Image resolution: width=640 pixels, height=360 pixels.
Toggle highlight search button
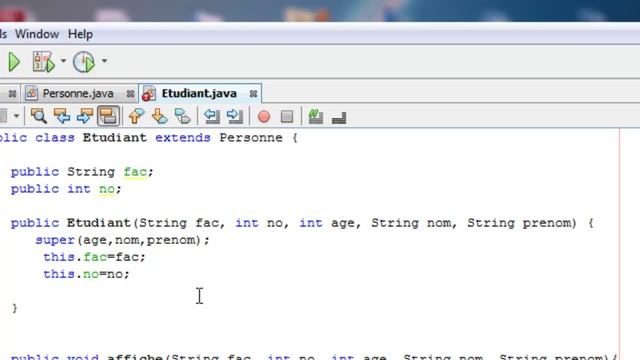pos(108,116)
